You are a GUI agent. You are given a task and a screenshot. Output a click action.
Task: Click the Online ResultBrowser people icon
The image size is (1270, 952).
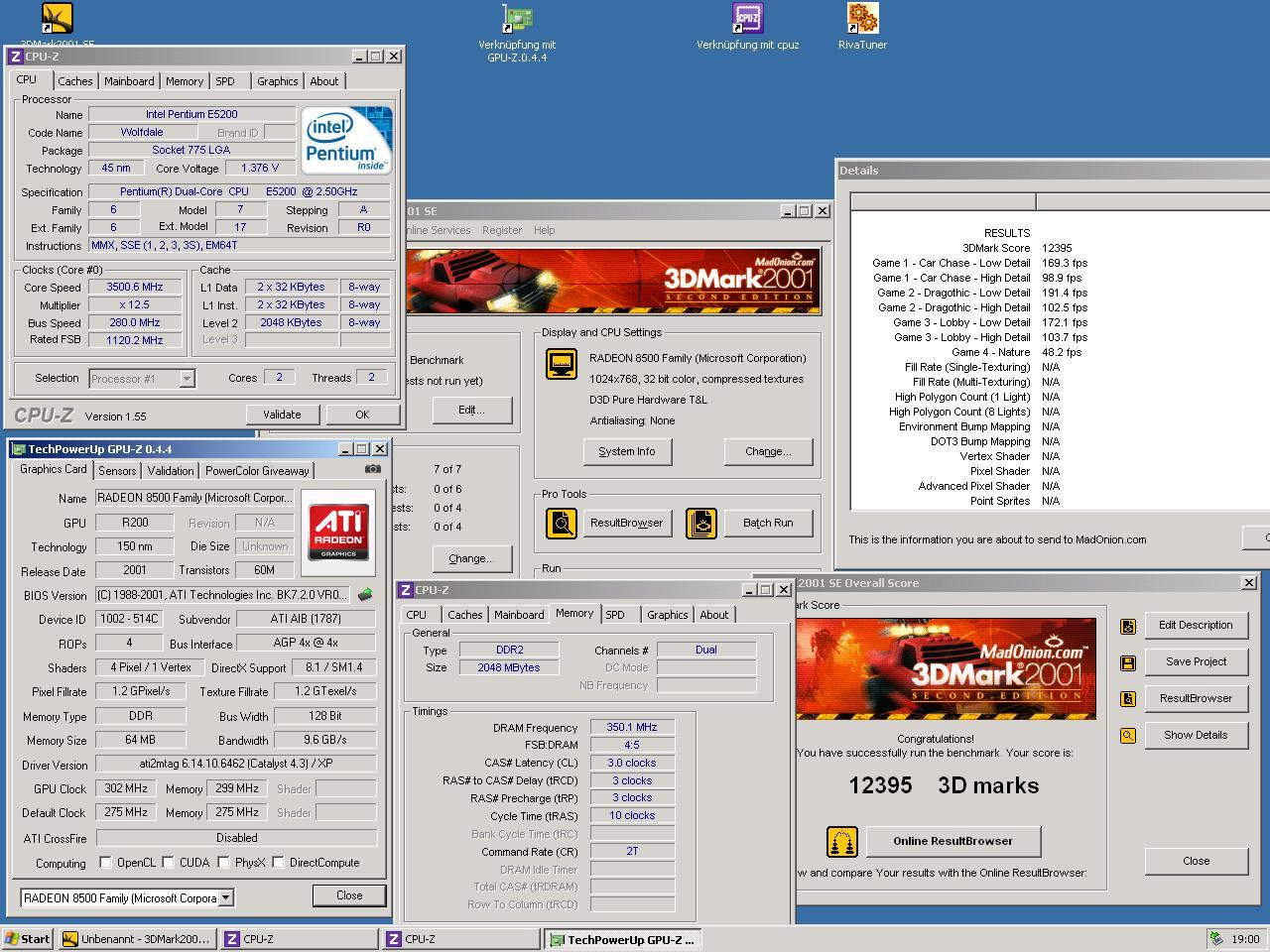pos(842,842)
